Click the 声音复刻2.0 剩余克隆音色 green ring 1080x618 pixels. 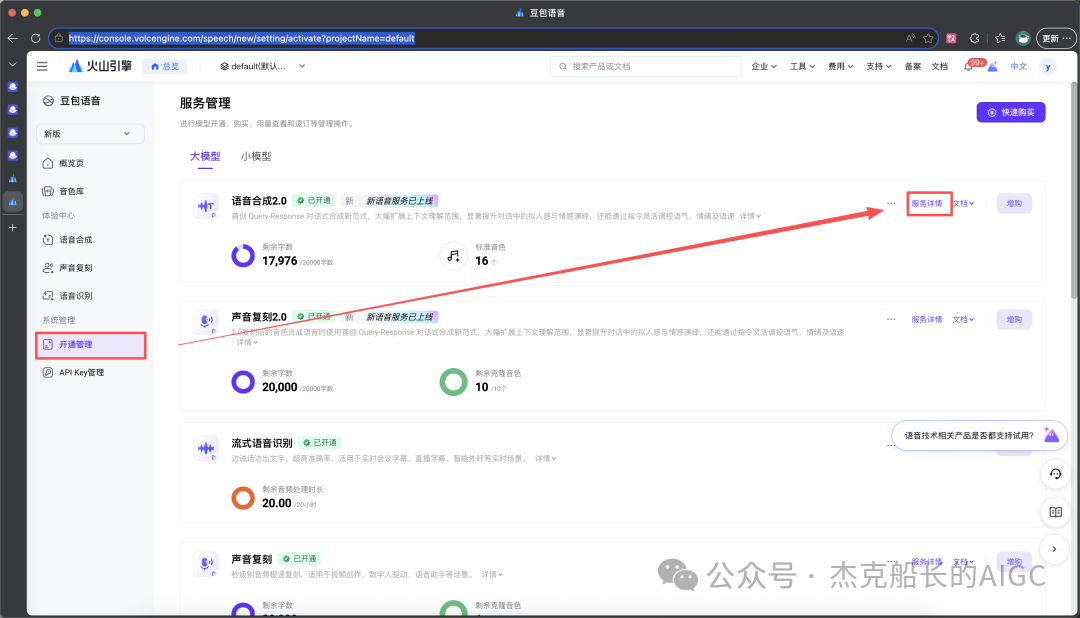(453, 382)
